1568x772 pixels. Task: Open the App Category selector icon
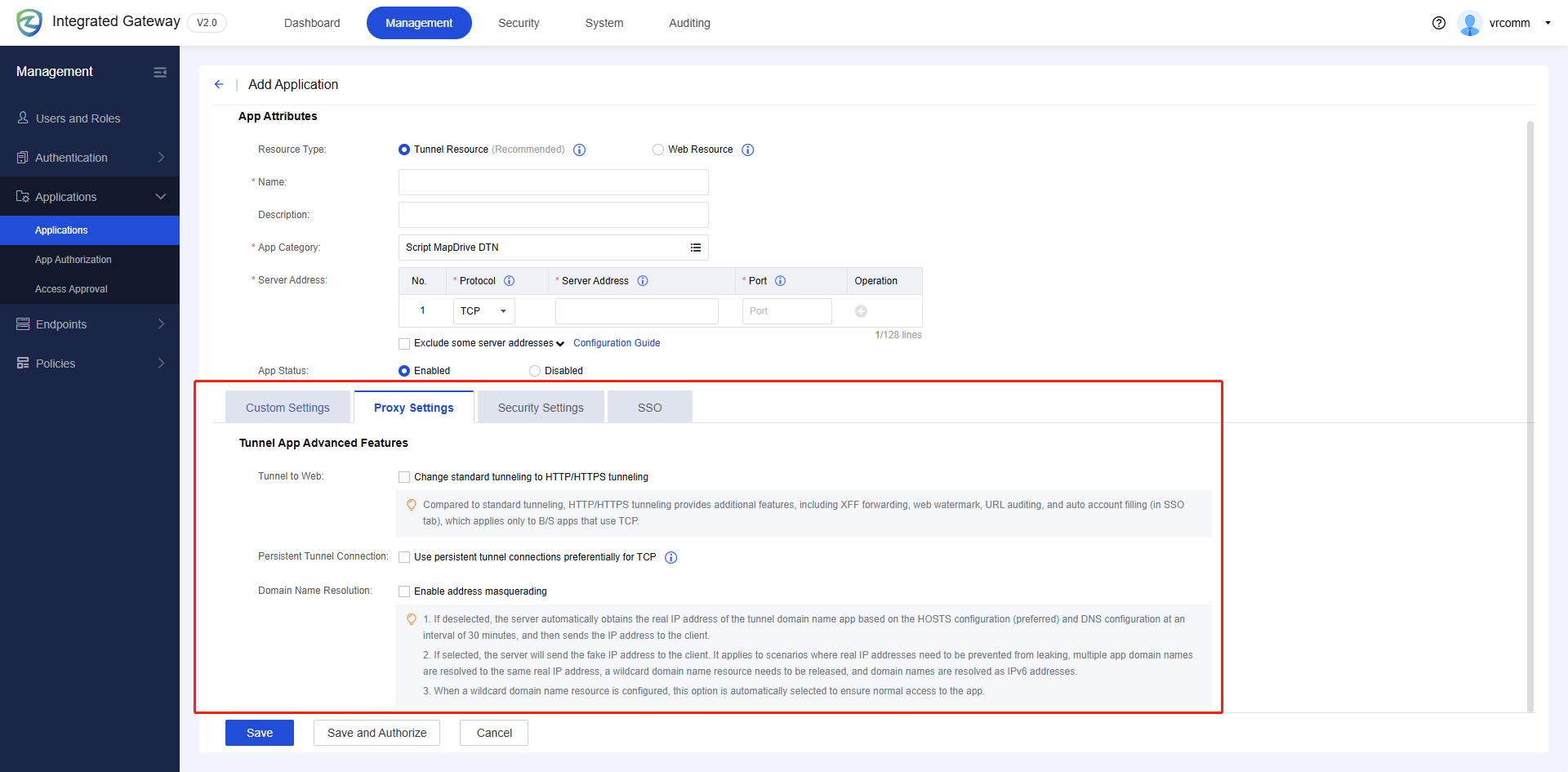click(x=696, y=248)
